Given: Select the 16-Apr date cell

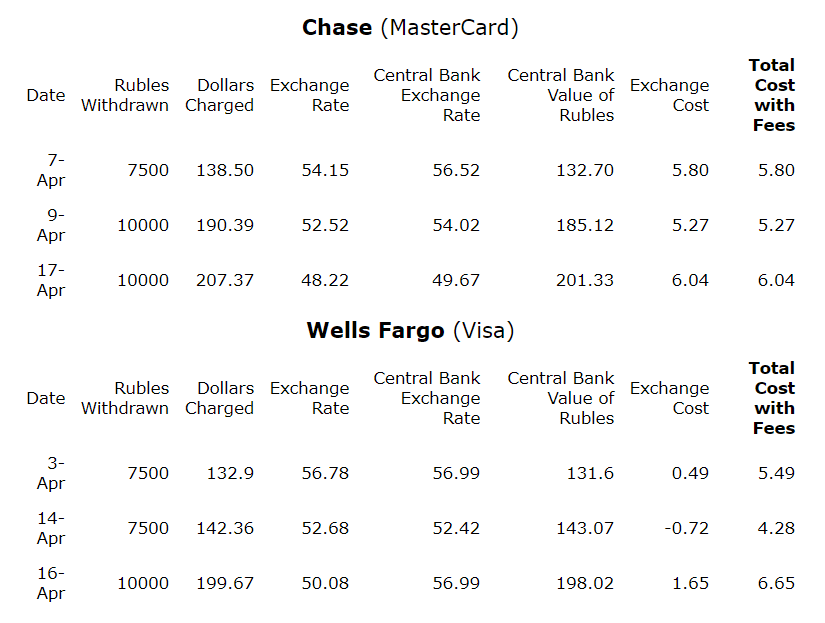Looking at the screenshot, I should pos(51,583).
